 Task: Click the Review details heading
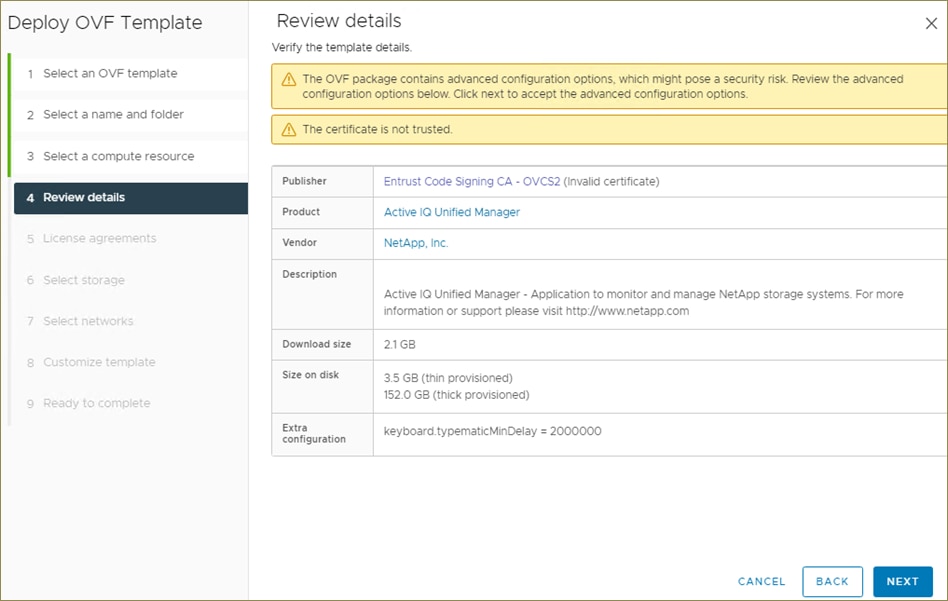(339, 21)
